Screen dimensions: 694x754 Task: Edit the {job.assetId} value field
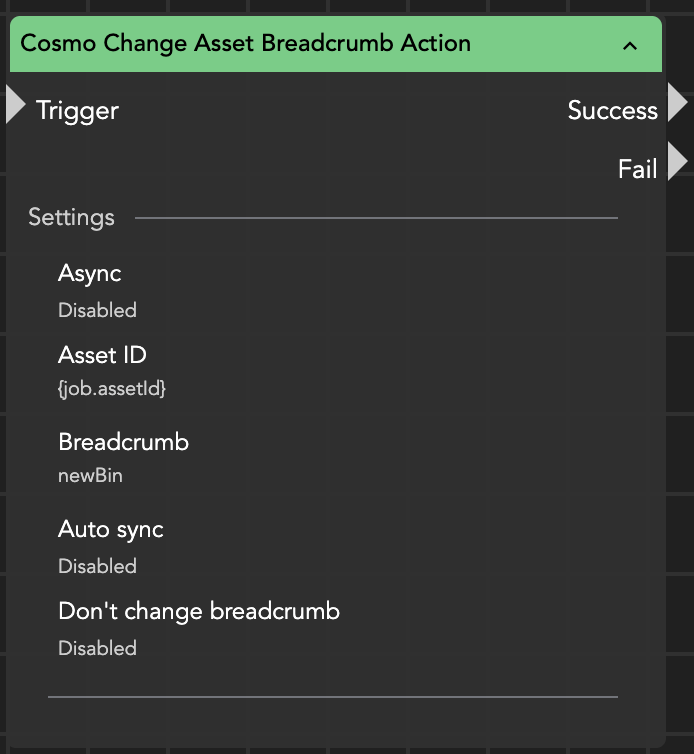pyautogui.click(x=112, y=389)
